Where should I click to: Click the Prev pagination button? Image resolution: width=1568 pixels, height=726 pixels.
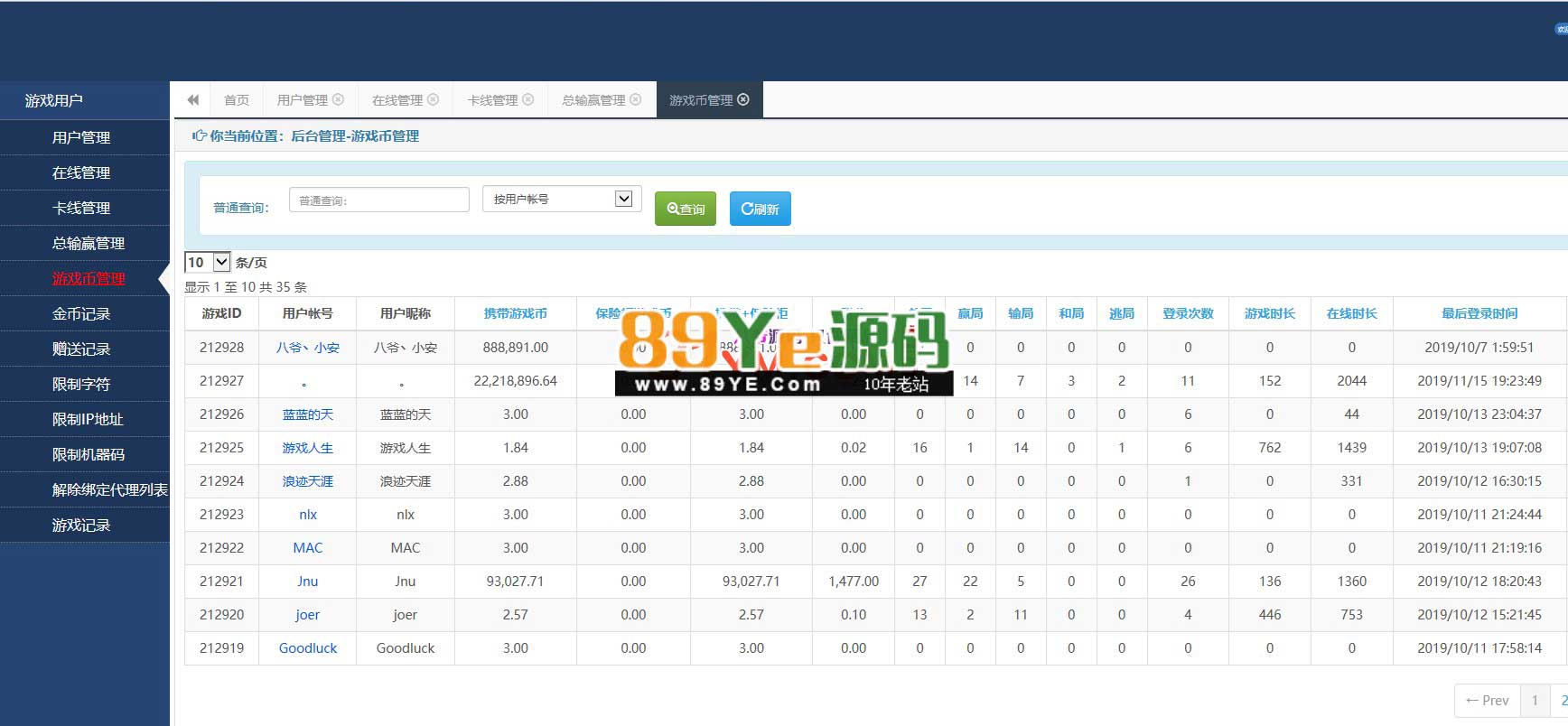1488,701
